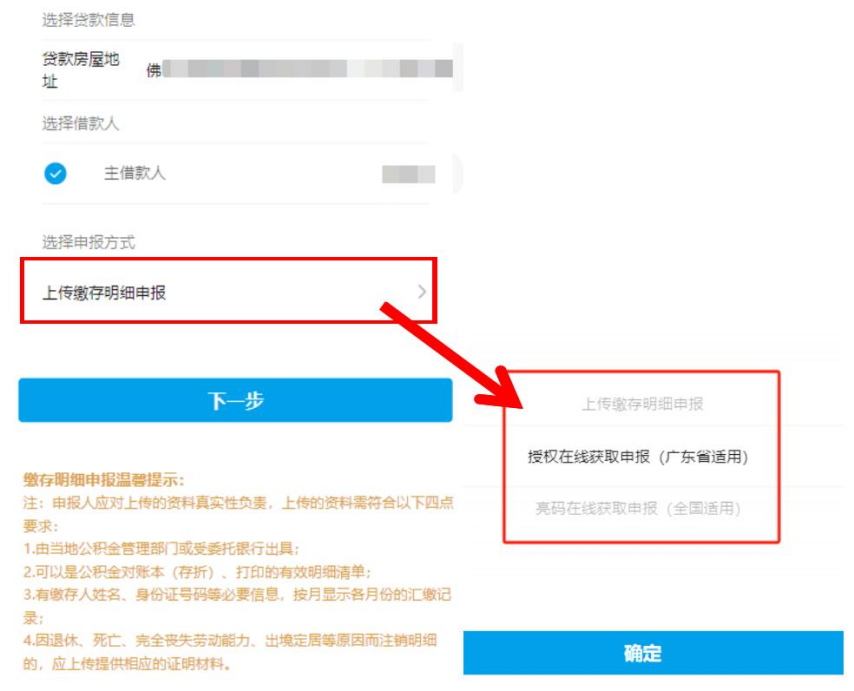Toggle the blue checkmark beside 主借款人
This screenshot has height=691, width=854.
click(x=55, y=174)
